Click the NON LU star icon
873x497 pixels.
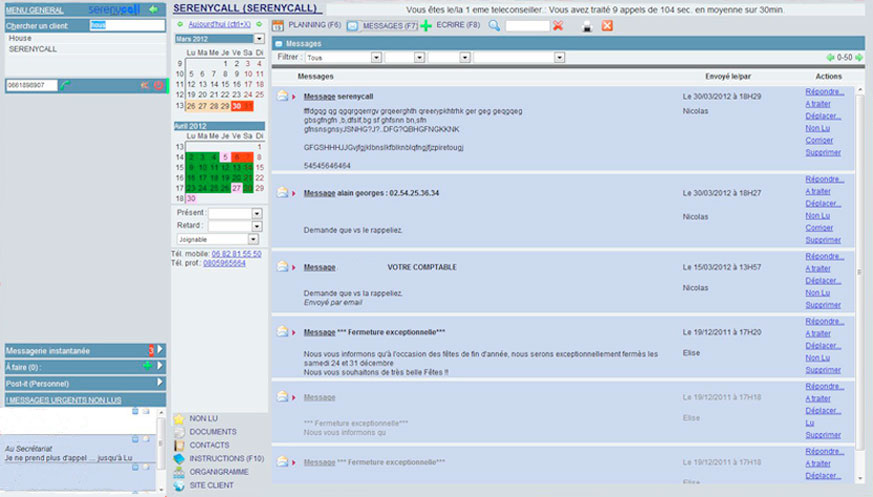click(179, 419)
